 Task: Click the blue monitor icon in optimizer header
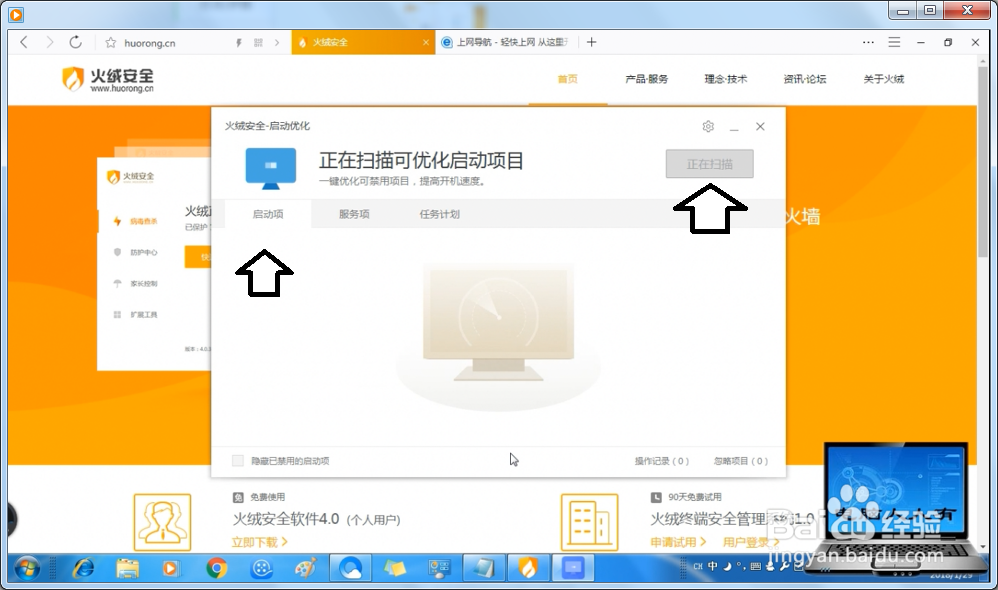(271, 169)
